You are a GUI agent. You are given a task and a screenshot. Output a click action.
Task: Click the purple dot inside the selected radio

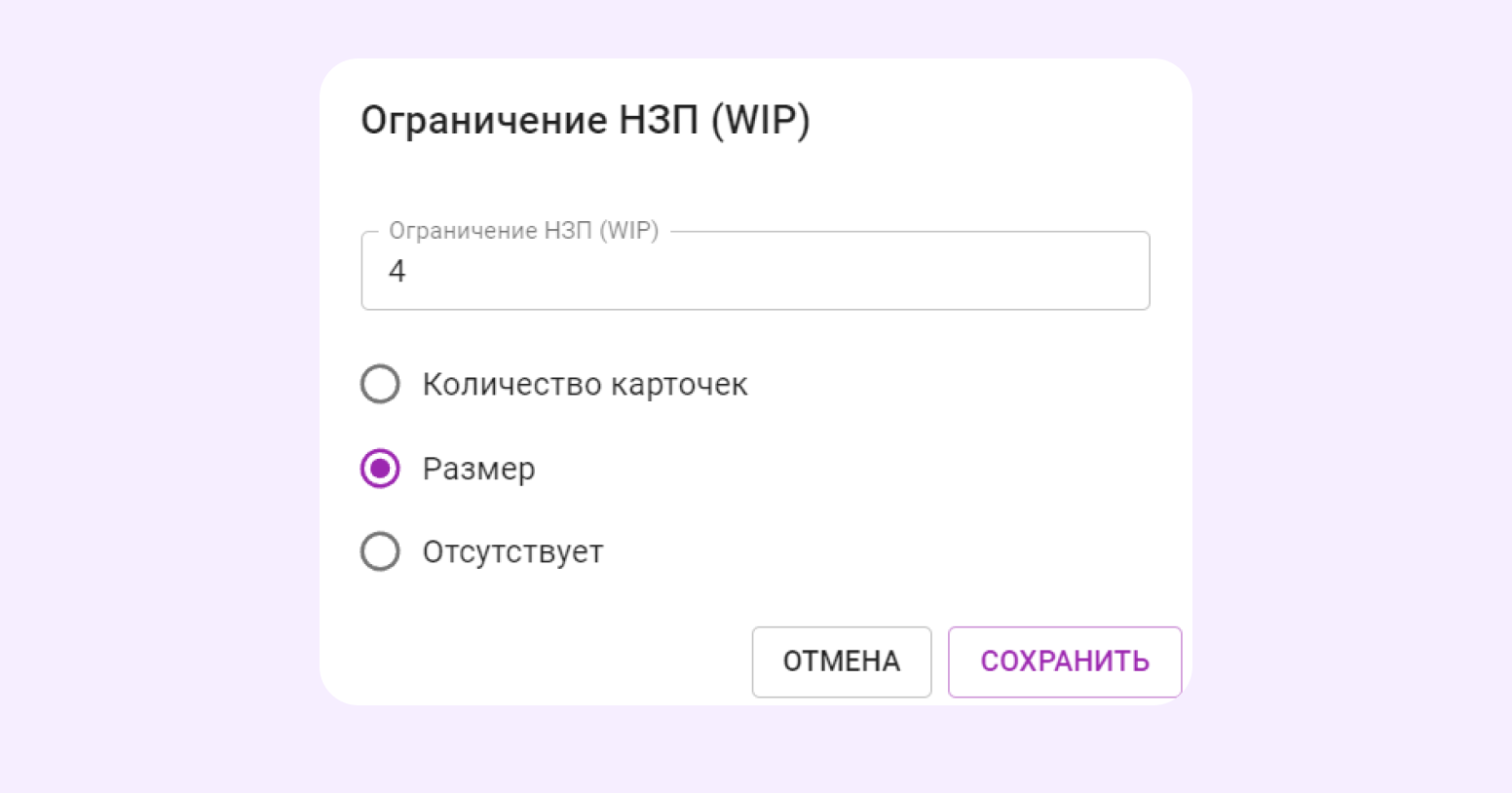click(380, 469)
